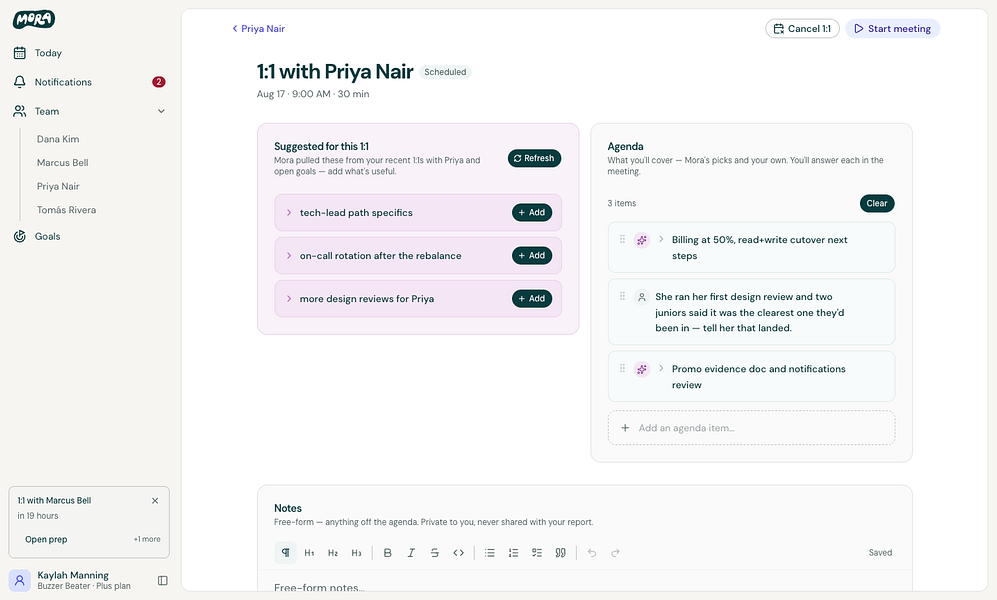Collapse the Team section in sidebar
This screenshot has width=997, height=600.
coord(162,111)
